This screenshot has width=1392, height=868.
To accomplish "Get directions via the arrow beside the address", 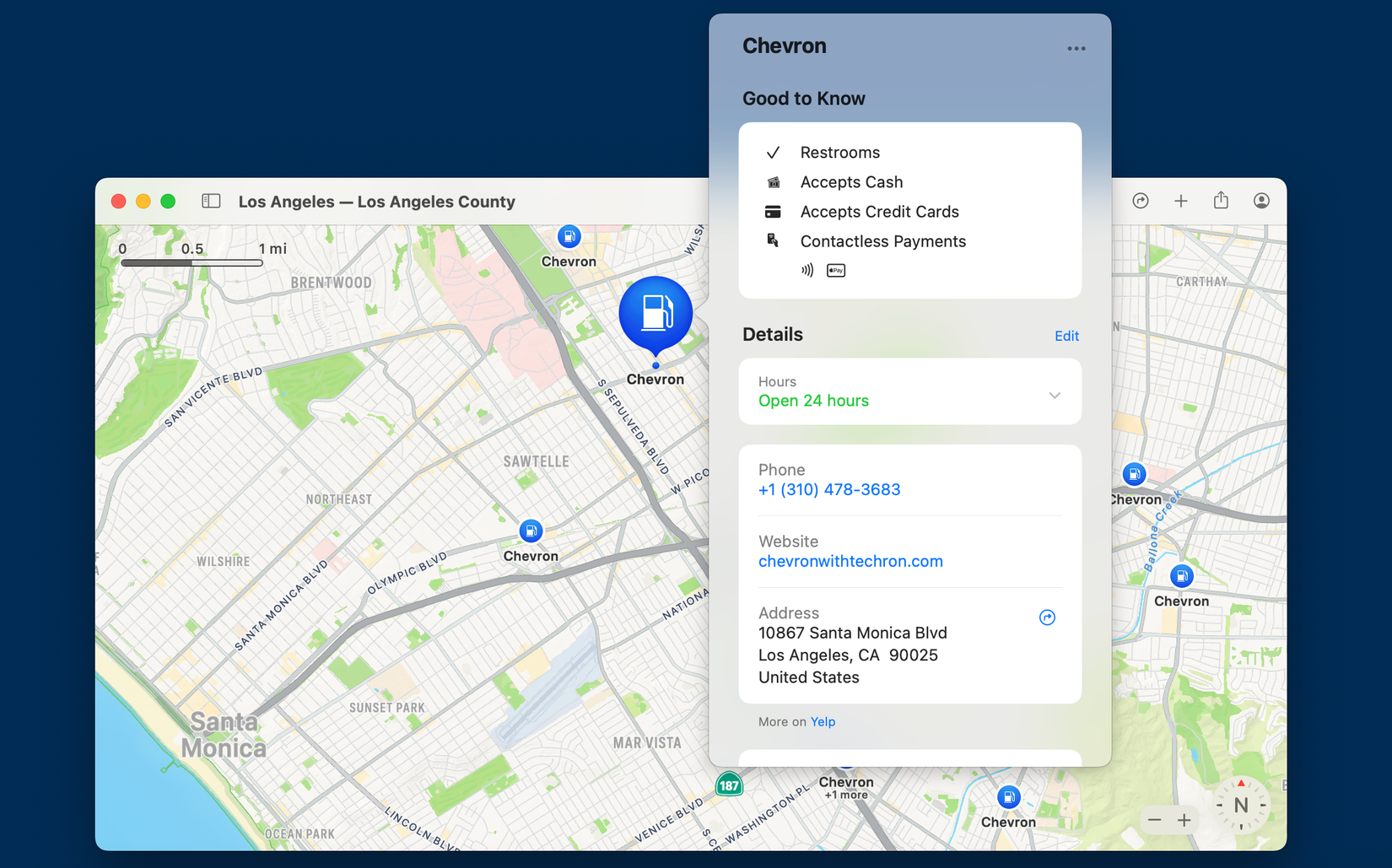I will click(1047, 617).
